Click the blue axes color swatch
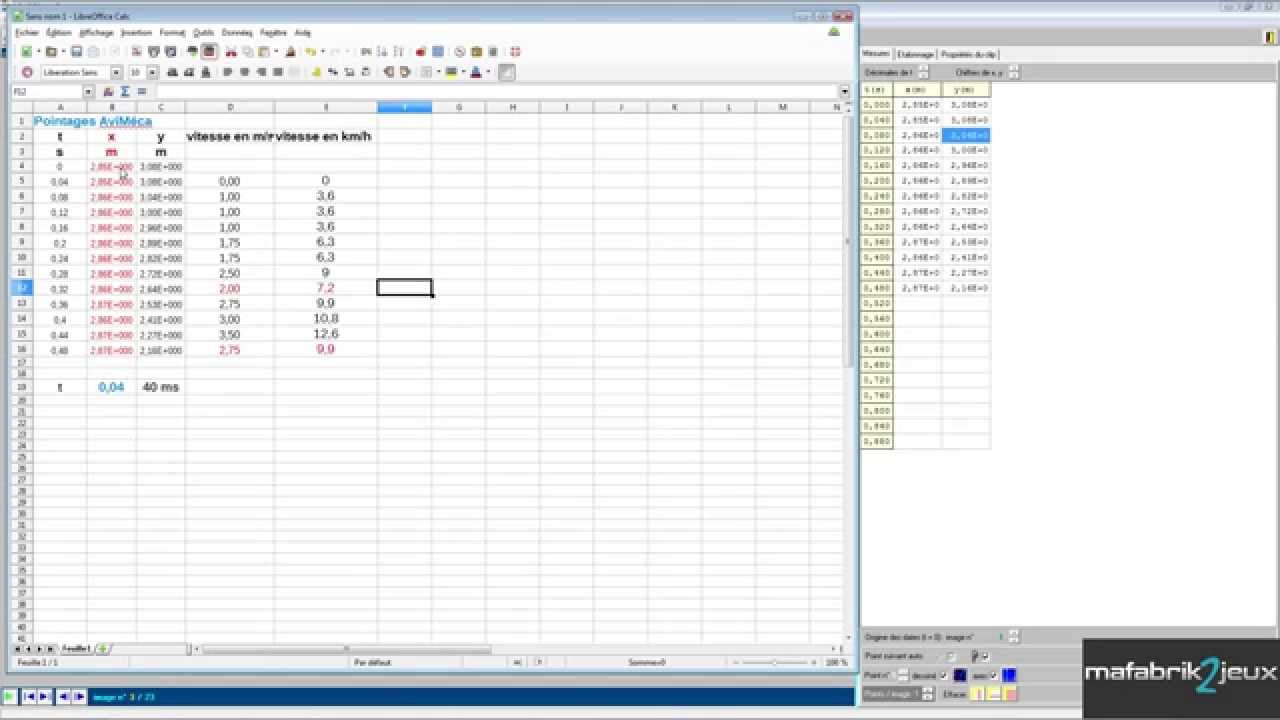 [1009, 675]
